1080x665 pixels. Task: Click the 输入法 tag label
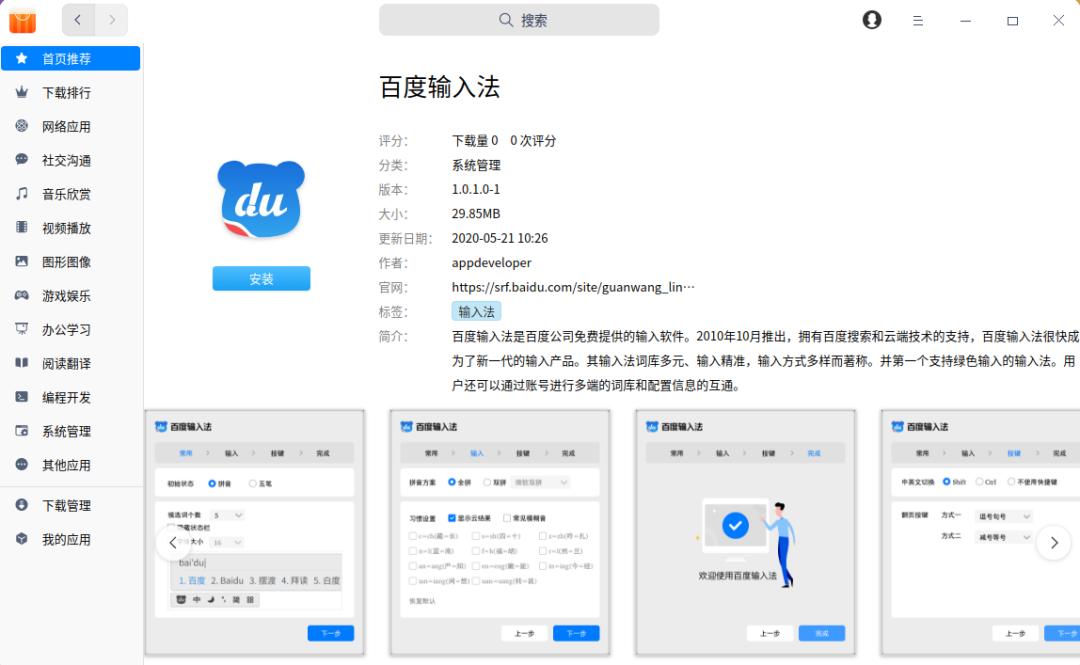[476, 311]
